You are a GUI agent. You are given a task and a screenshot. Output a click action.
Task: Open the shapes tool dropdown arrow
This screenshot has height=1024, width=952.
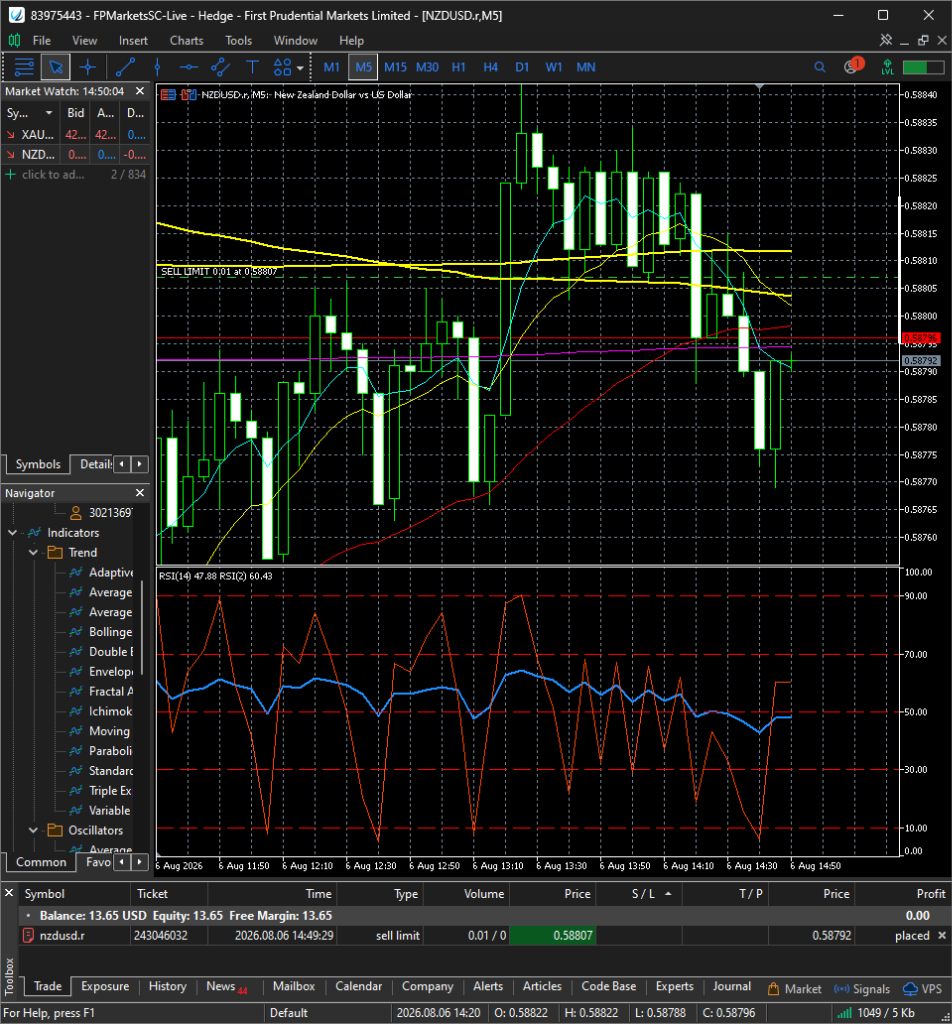[300, 68]
